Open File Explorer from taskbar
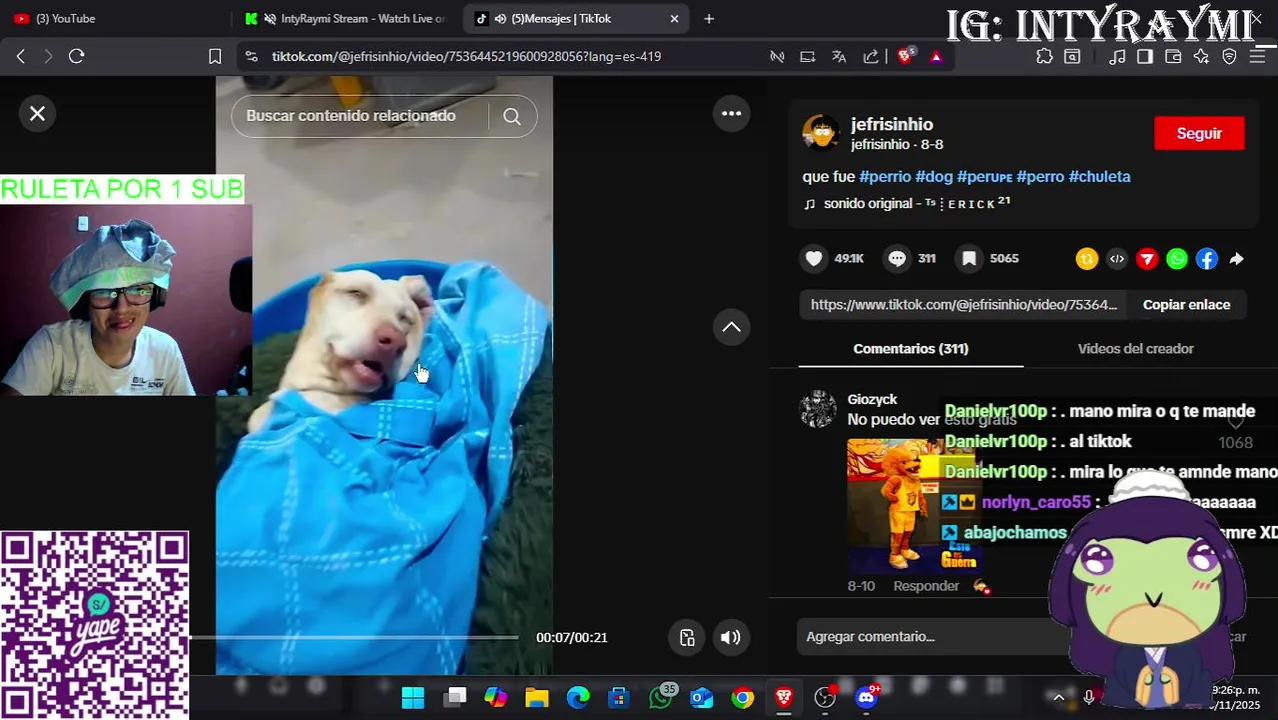This screenshot has height=720, width=1278. coord(537,697)
